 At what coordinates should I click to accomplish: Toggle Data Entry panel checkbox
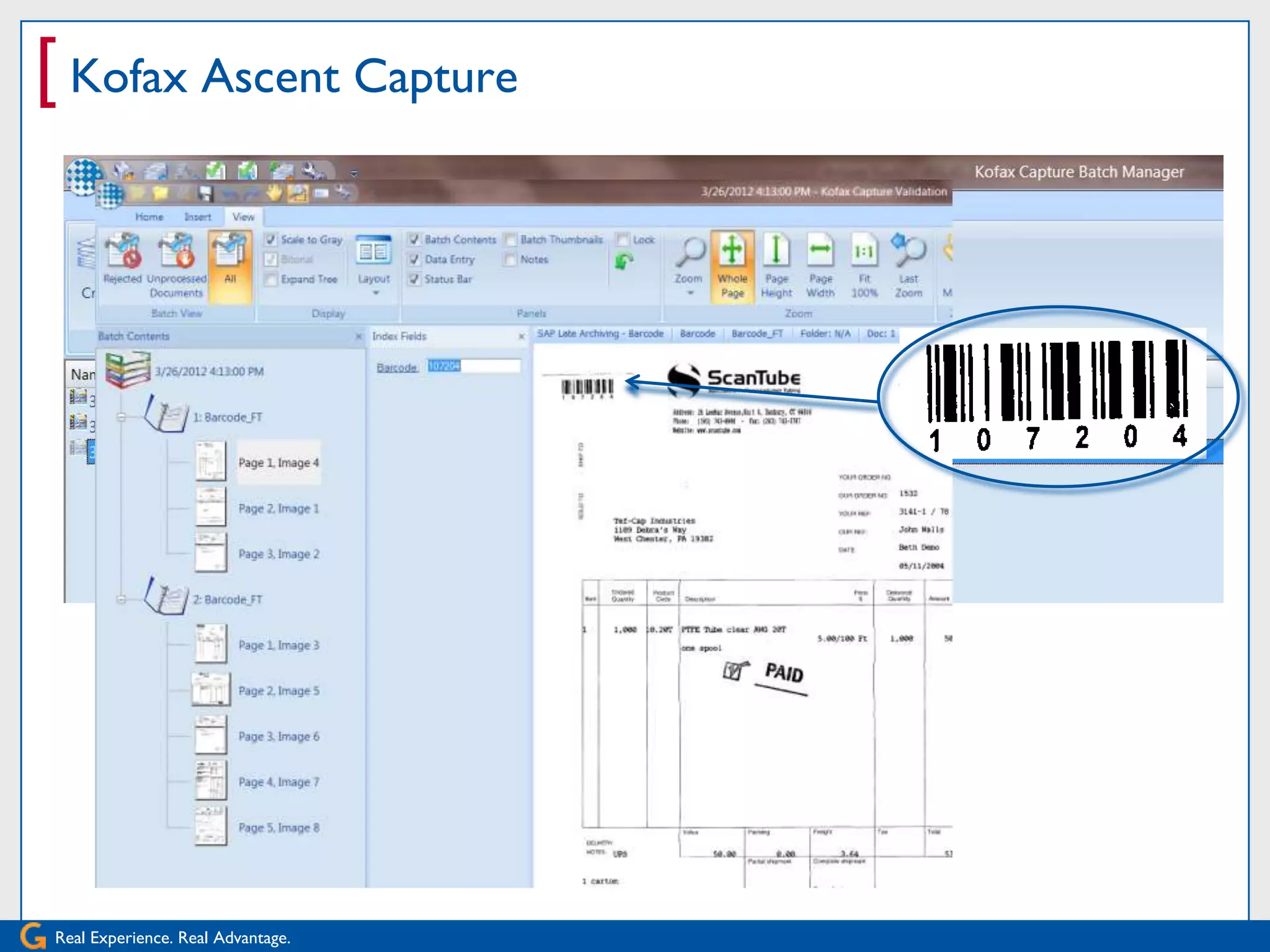point(414,259)
